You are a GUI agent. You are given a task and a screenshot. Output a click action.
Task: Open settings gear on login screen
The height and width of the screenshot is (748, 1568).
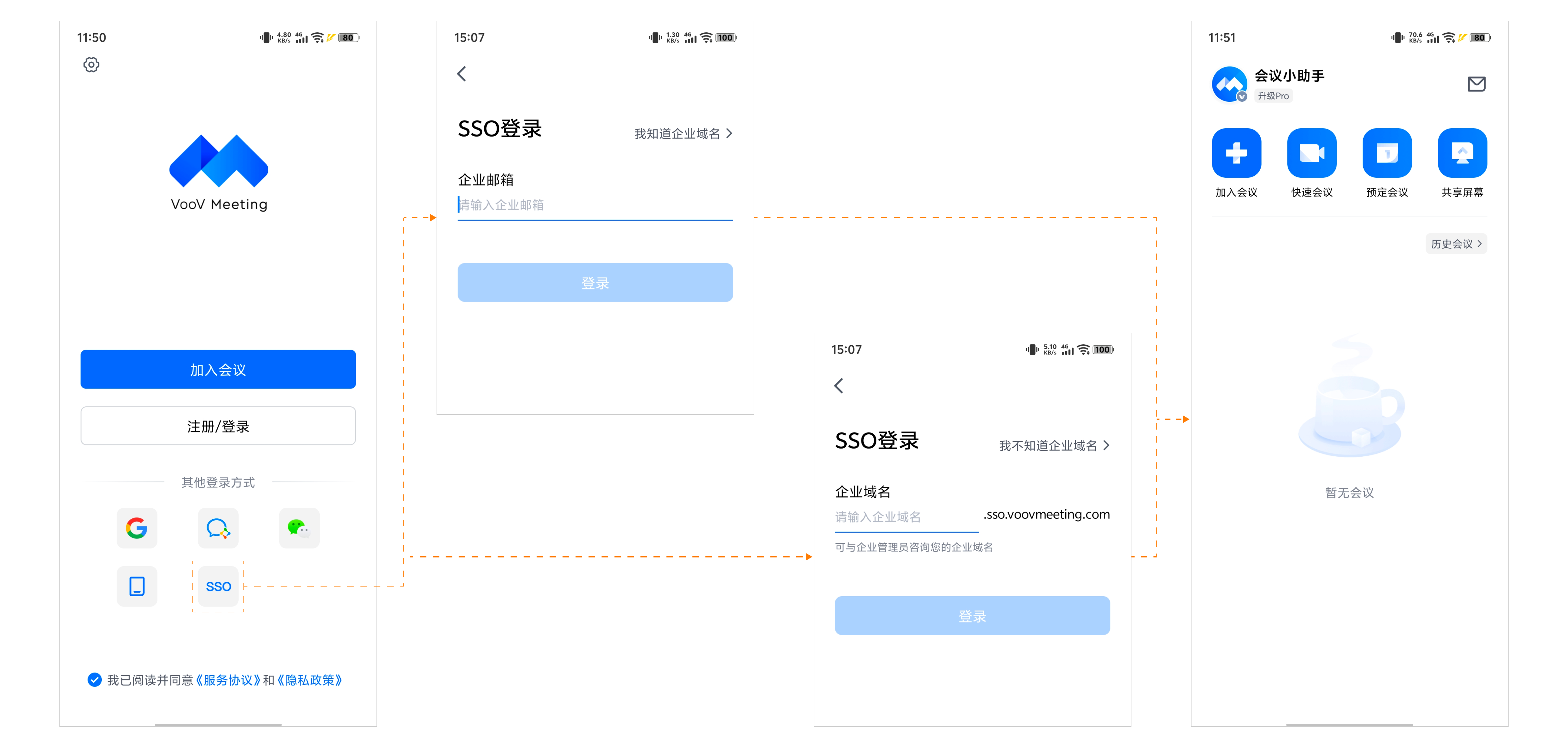[91, 65]
